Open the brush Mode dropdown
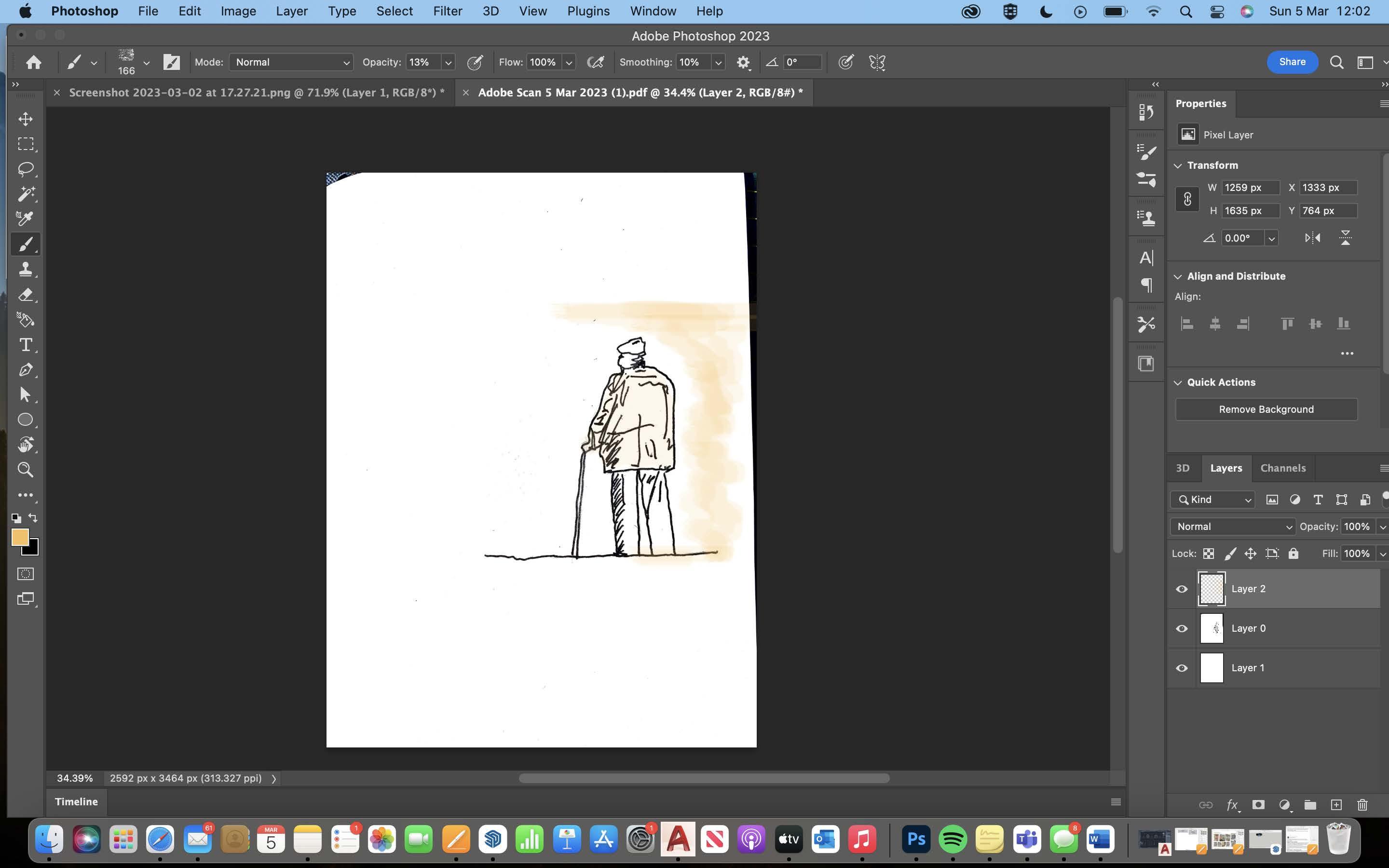The width and height of the screenshot is (1389, 868). [291, 62]
